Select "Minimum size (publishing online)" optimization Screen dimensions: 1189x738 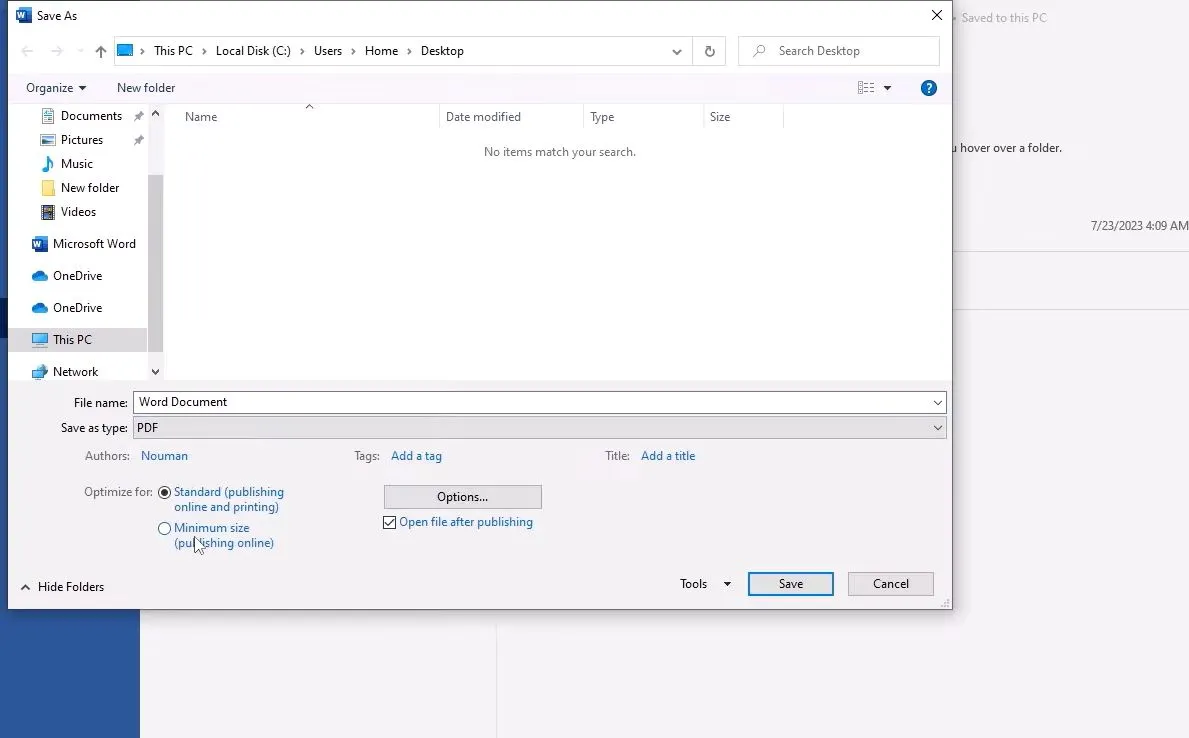pos(163,528)
